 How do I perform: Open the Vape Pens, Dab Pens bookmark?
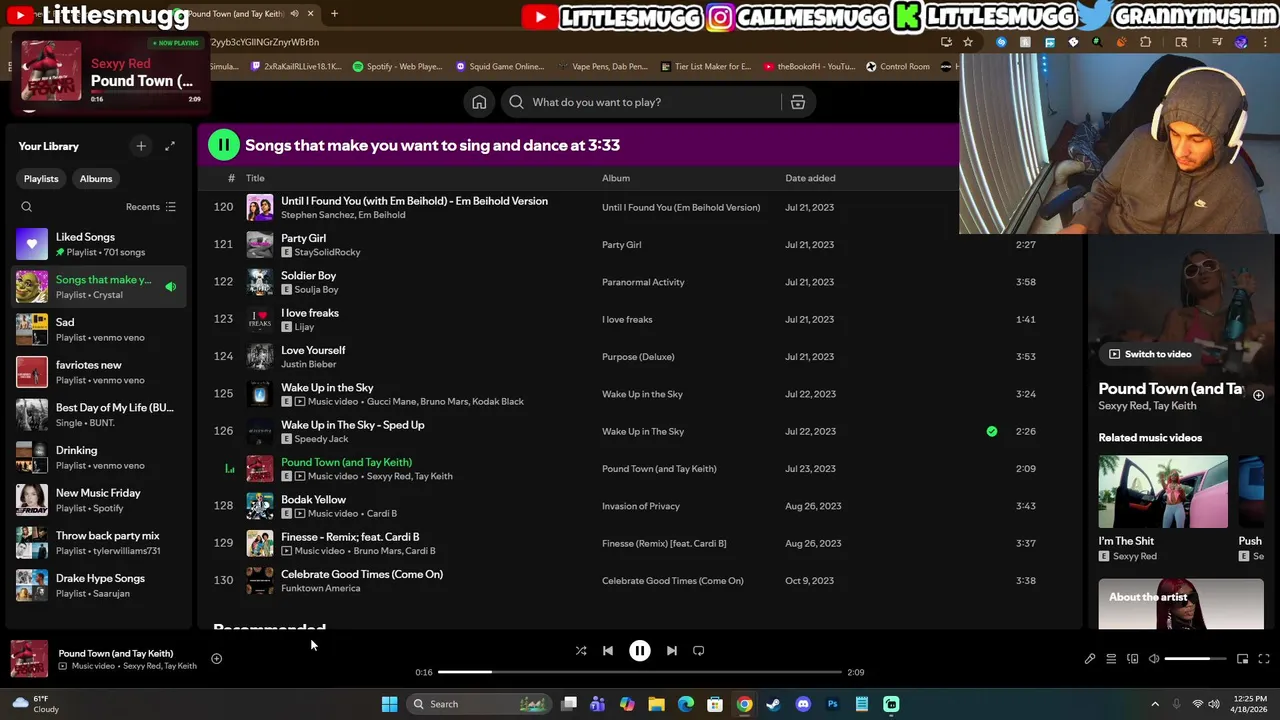click(x=603, y=67)
